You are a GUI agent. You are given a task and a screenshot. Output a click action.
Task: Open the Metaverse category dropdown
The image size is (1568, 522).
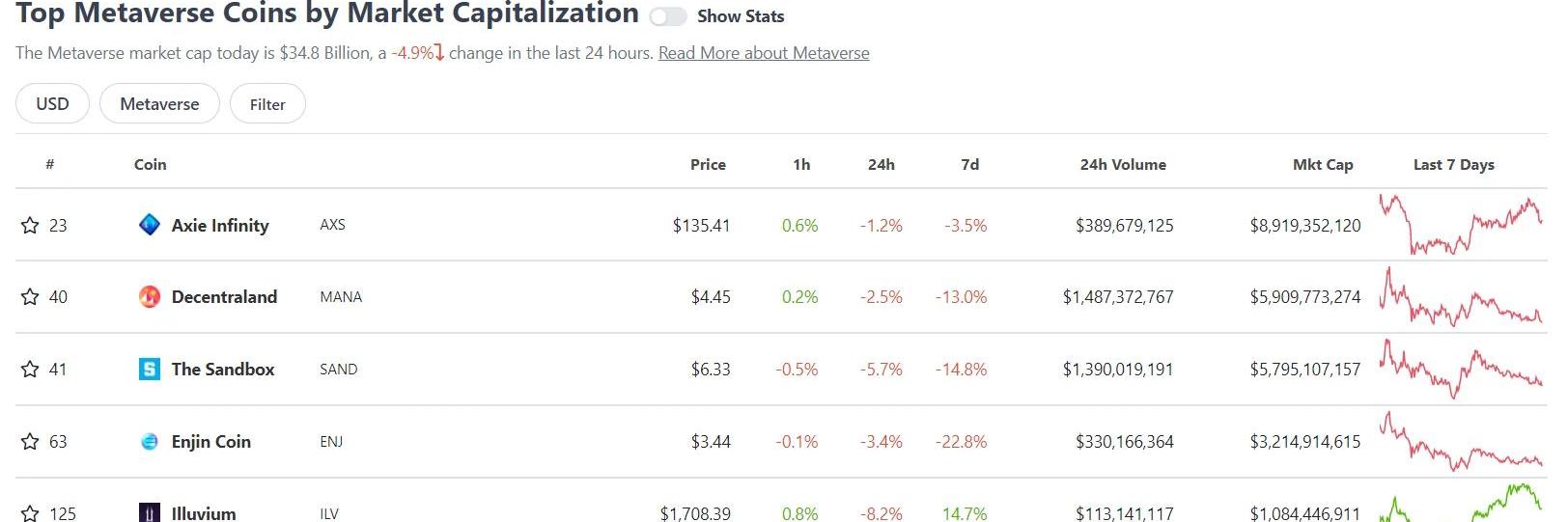[159, 104]
